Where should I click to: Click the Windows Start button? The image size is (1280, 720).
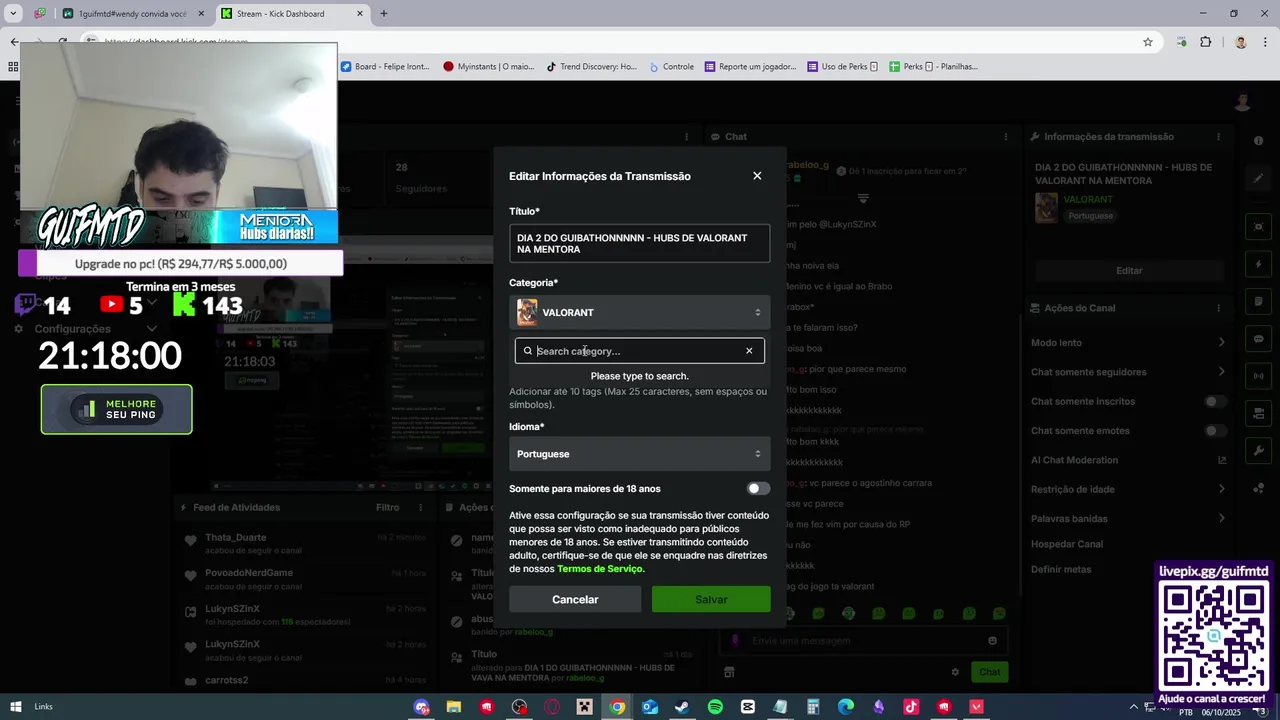tap(15, 707)
